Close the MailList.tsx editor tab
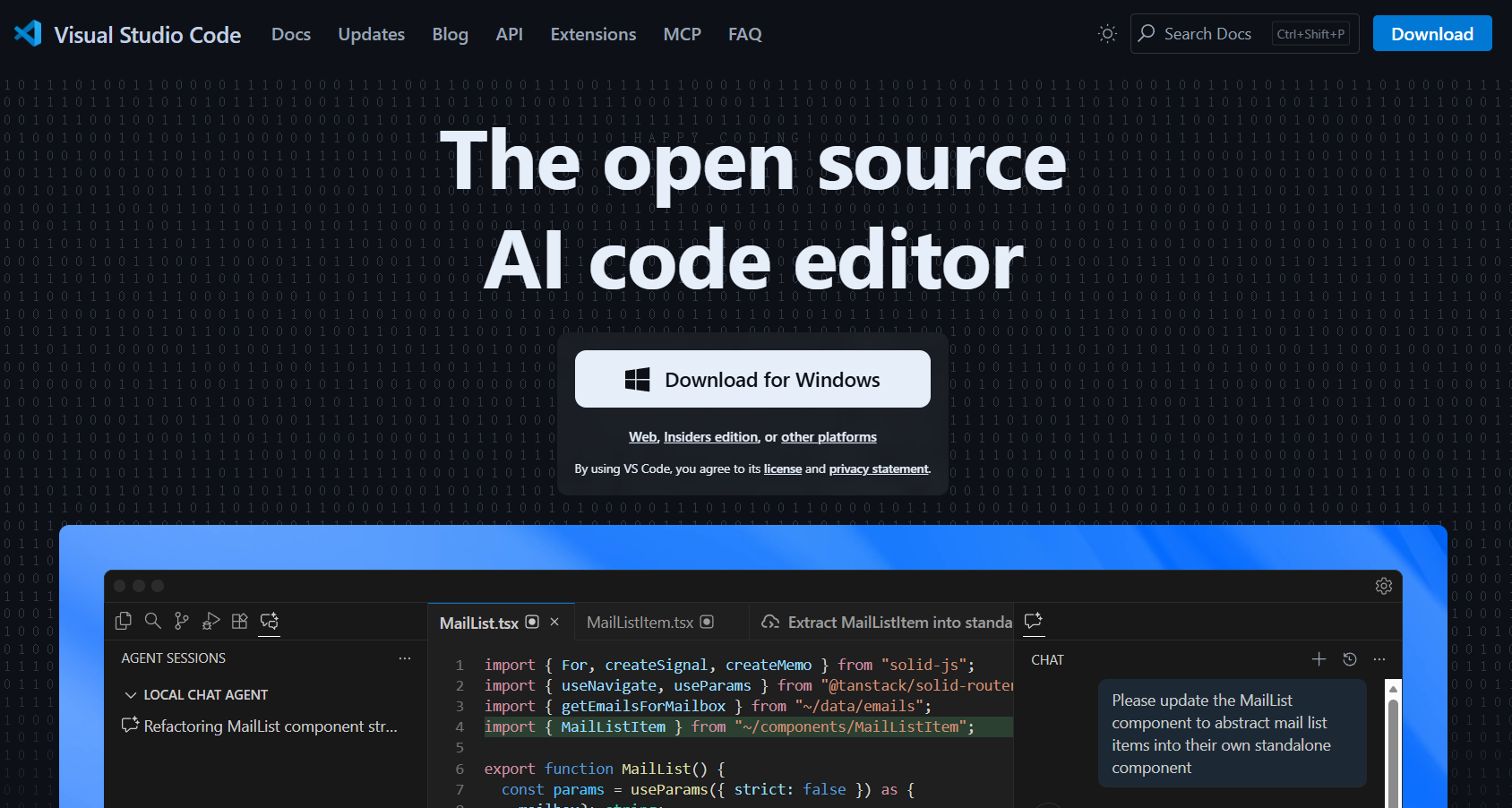 (x=554, y=622)
